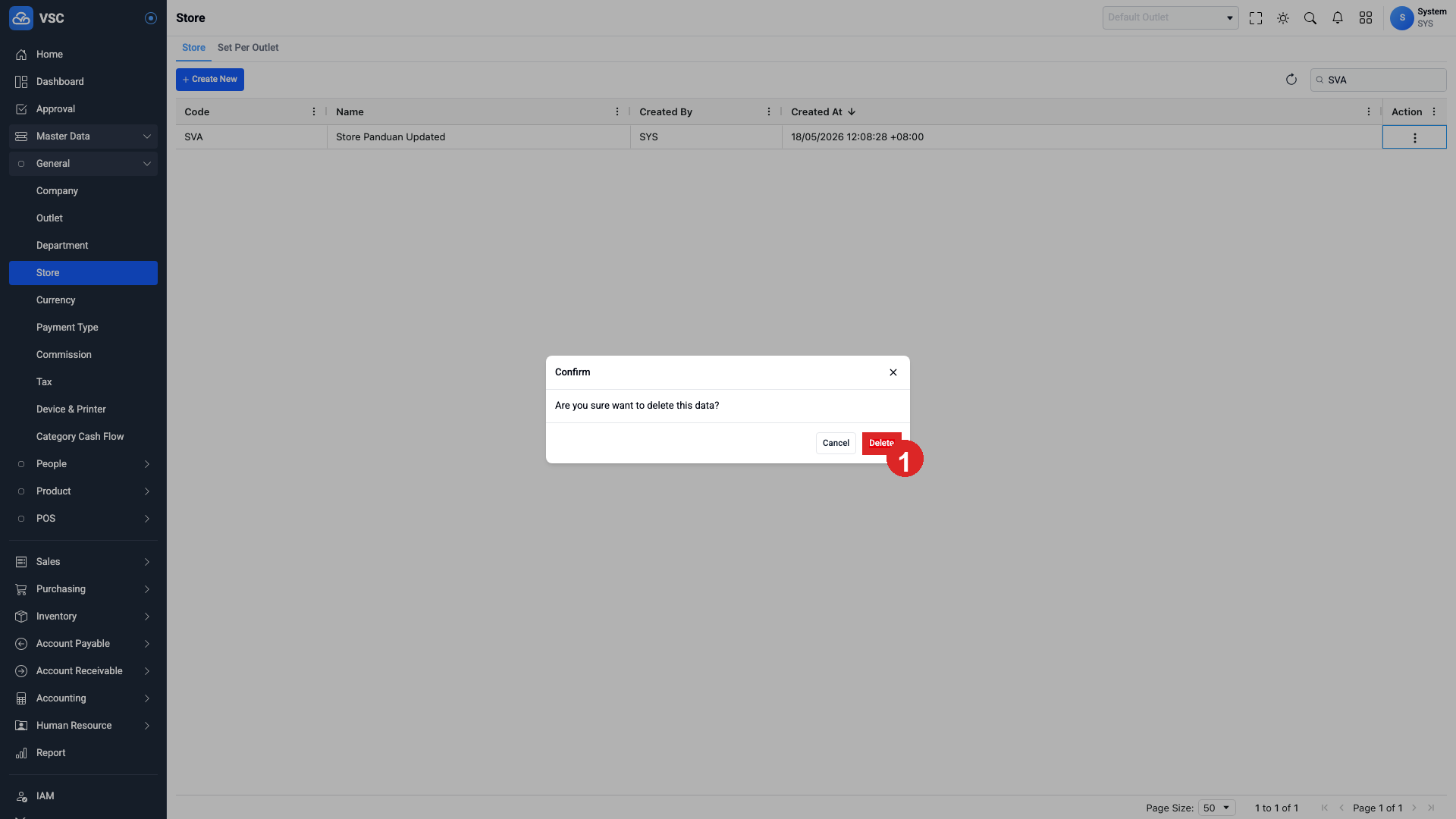Viewport: 1456px width, 819px height.
Task: Expand the People submenu
Action: point(83,464)
